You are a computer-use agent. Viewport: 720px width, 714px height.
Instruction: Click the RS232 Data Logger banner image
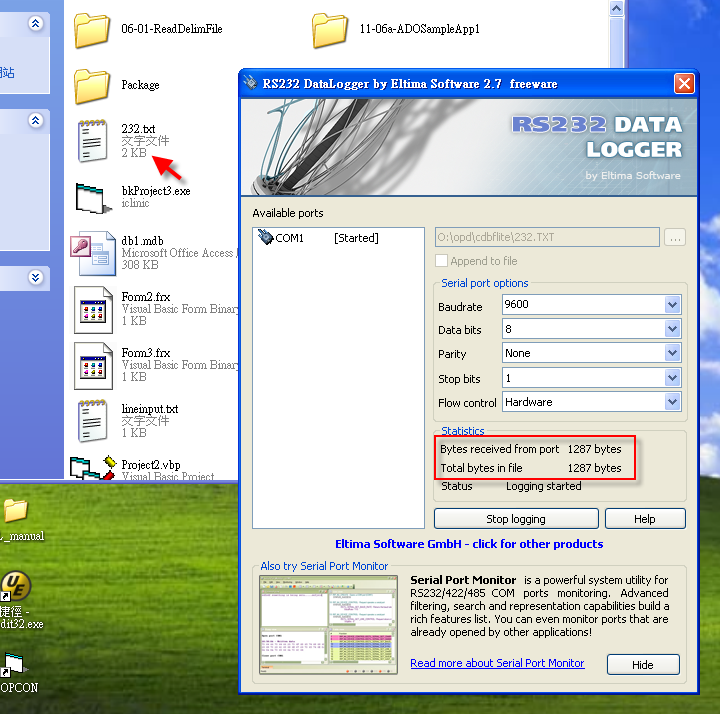[469, 147]
